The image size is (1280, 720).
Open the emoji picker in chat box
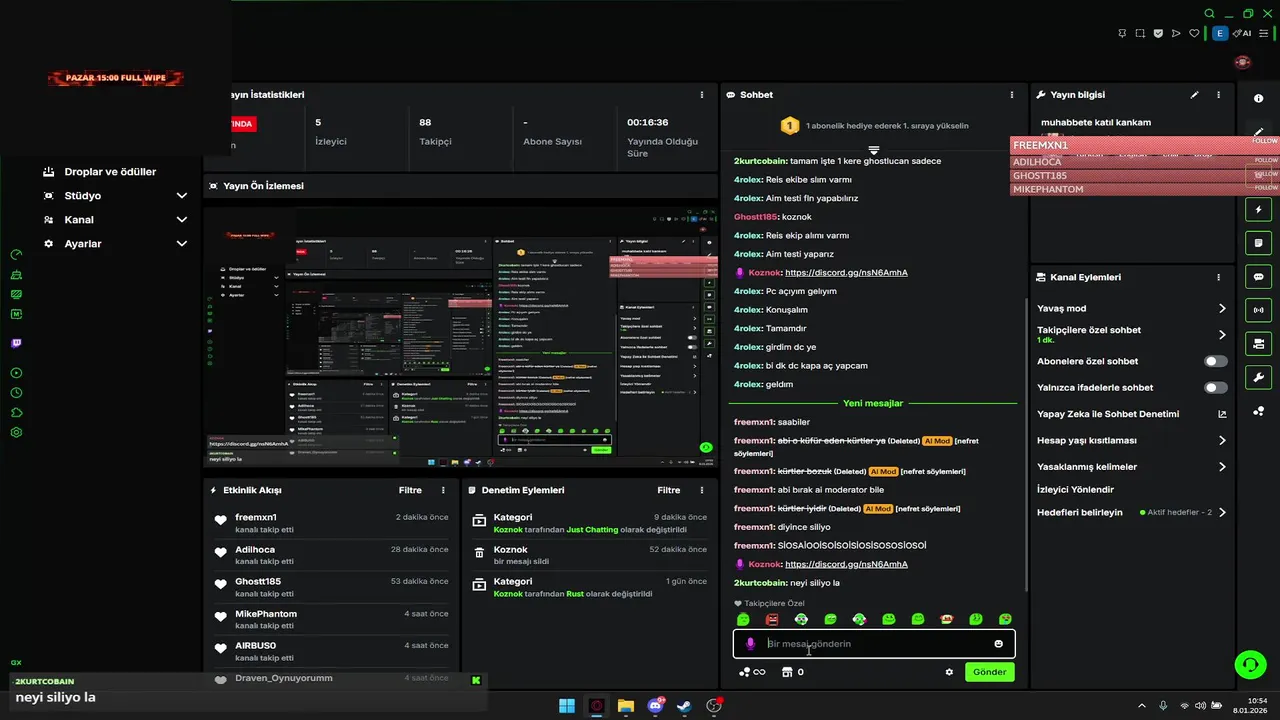point(998,644)
